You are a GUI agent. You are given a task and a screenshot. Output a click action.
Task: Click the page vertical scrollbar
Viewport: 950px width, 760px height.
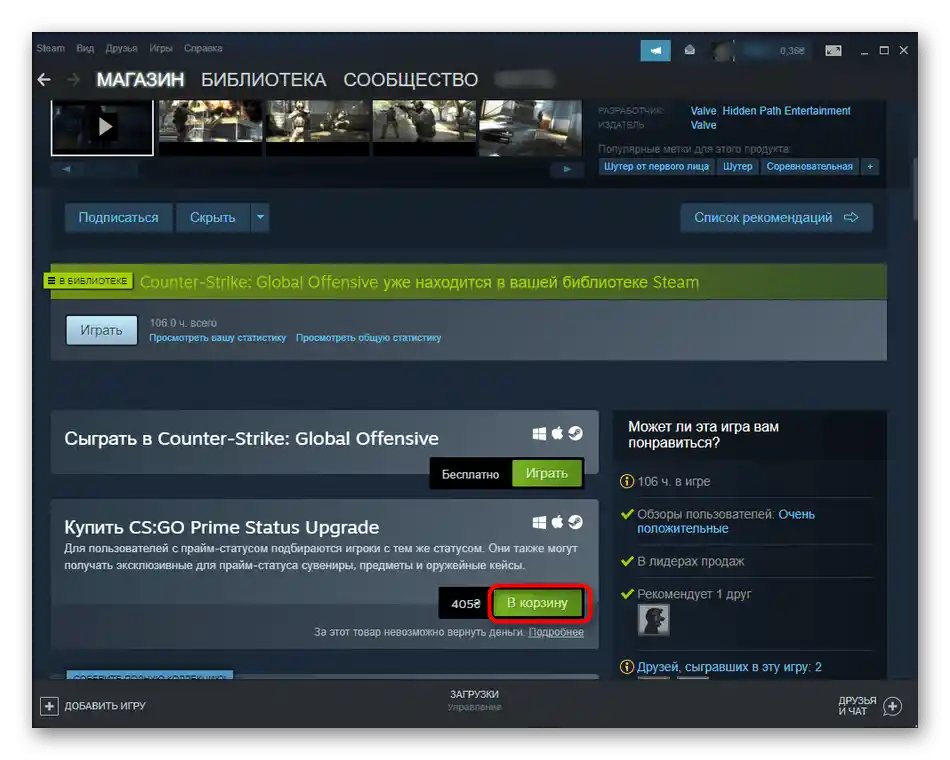point(914,189)
